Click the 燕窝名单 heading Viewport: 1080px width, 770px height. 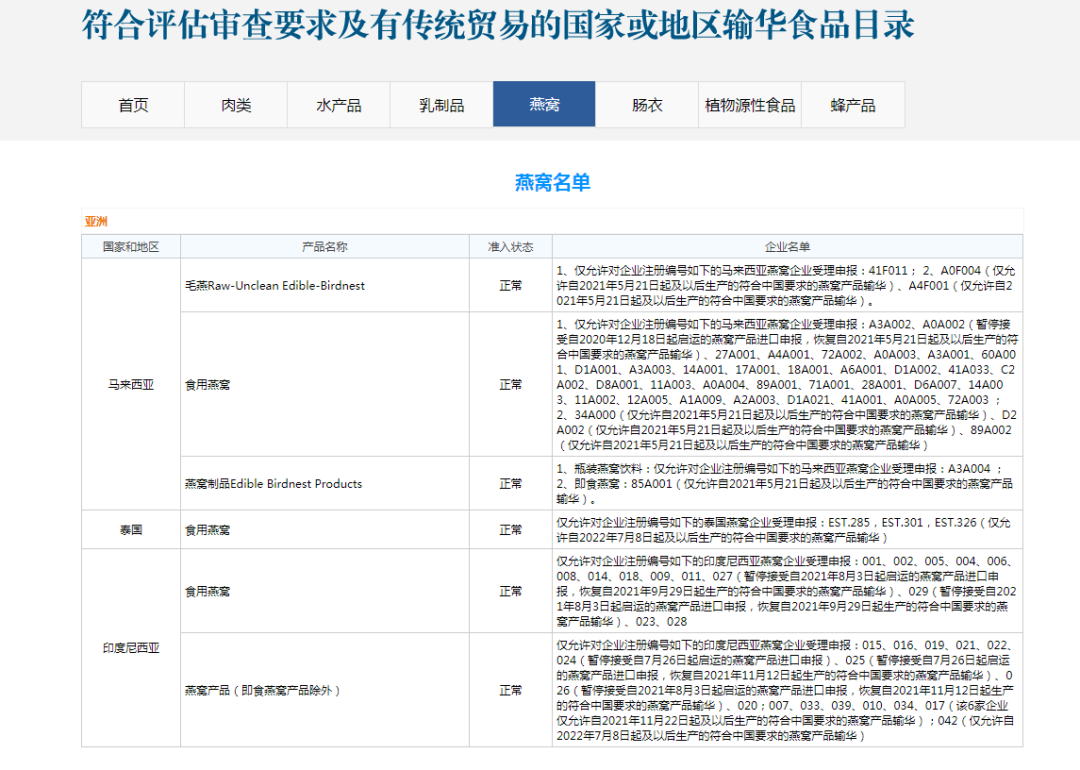tap(552, 182)
